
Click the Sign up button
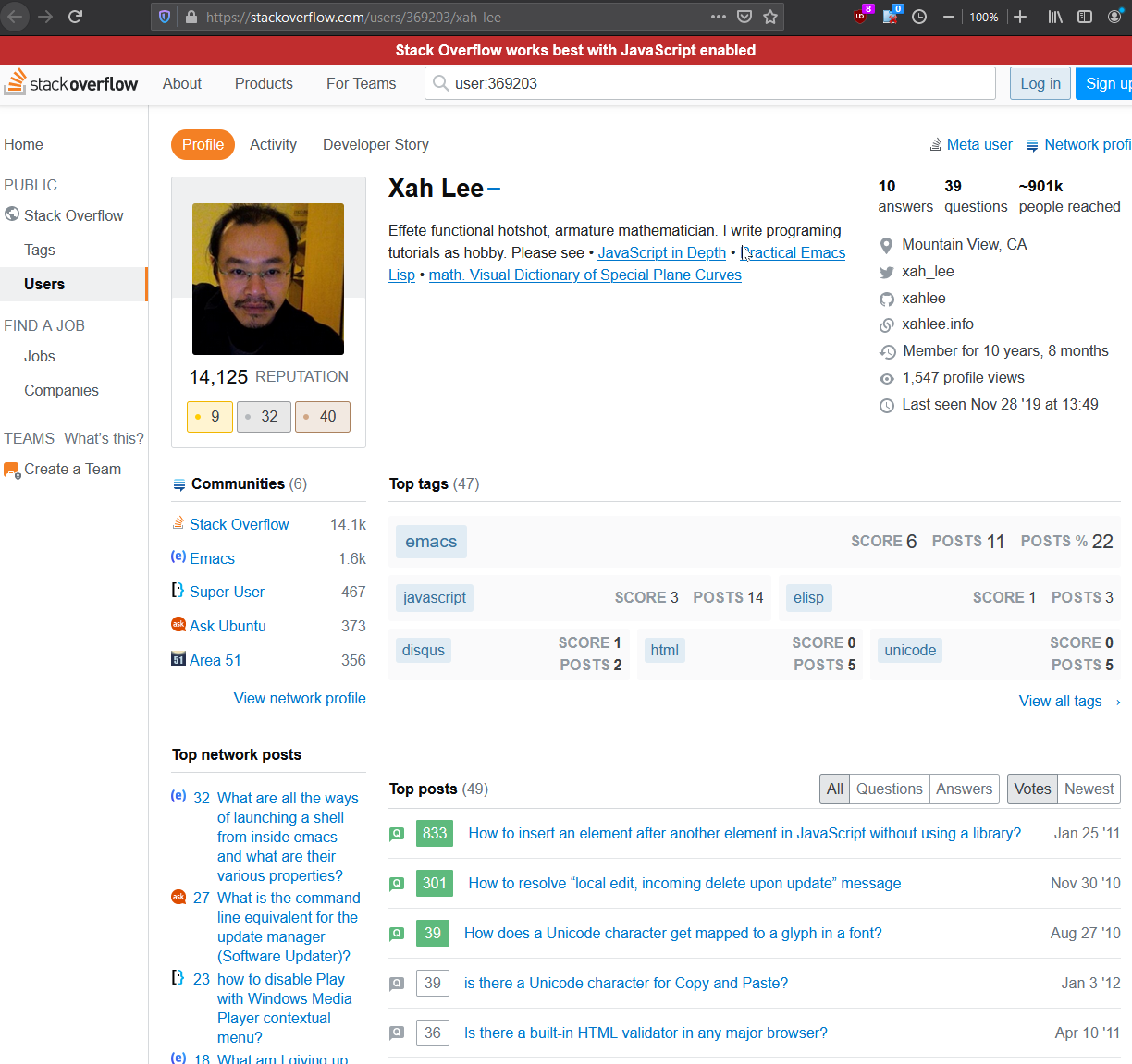click(x=1105, y=83)
